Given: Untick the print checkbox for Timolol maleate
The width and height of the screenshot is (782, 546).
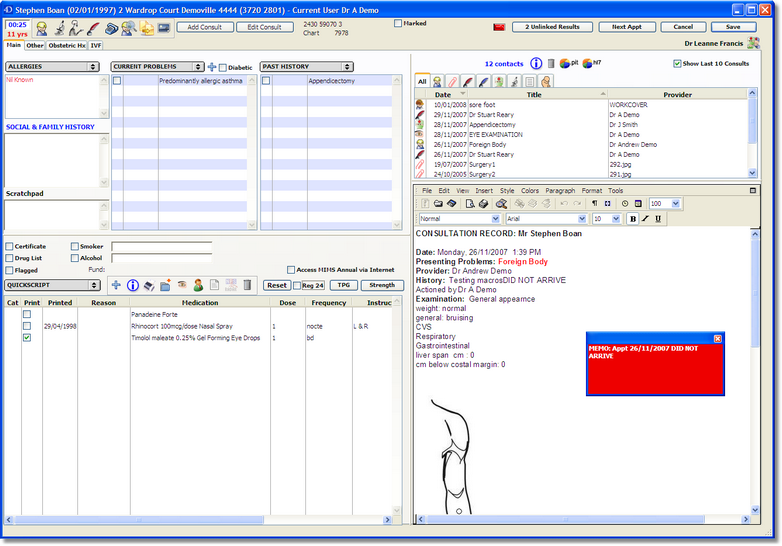Looking at the screenshot, I should (27, 338).
